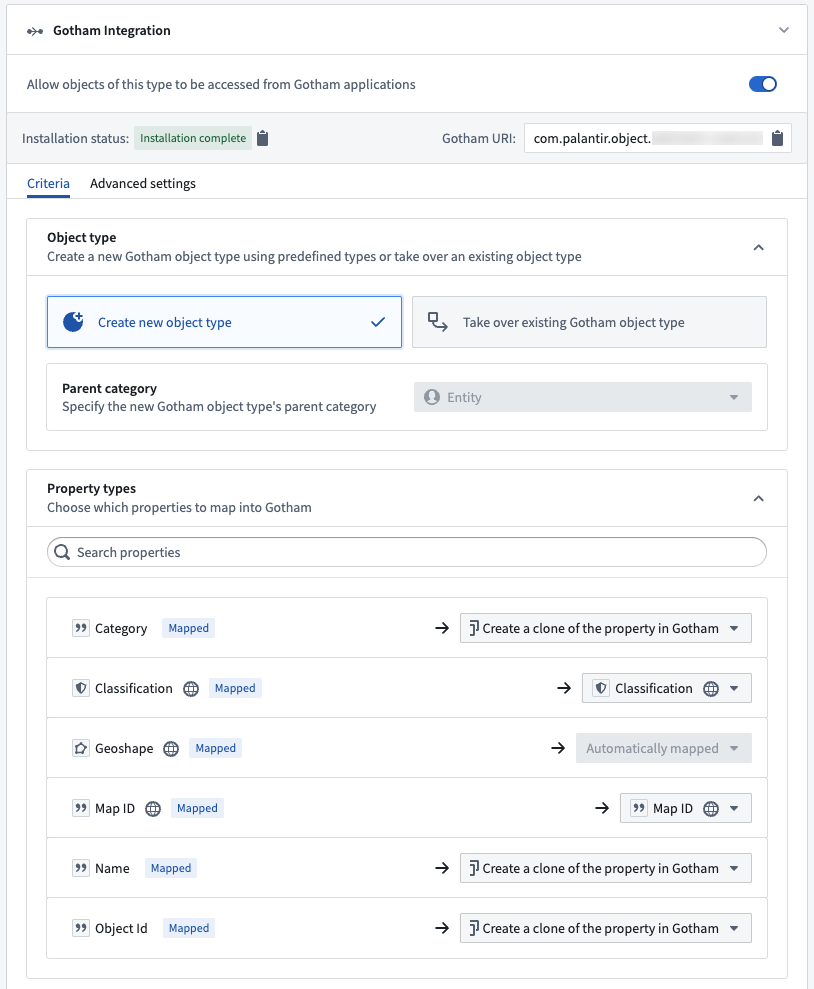Screen dimensions: 814x989
Task: Click the Gotham Integration header icon
Action: pyautogui.click(x=35, y=31)
